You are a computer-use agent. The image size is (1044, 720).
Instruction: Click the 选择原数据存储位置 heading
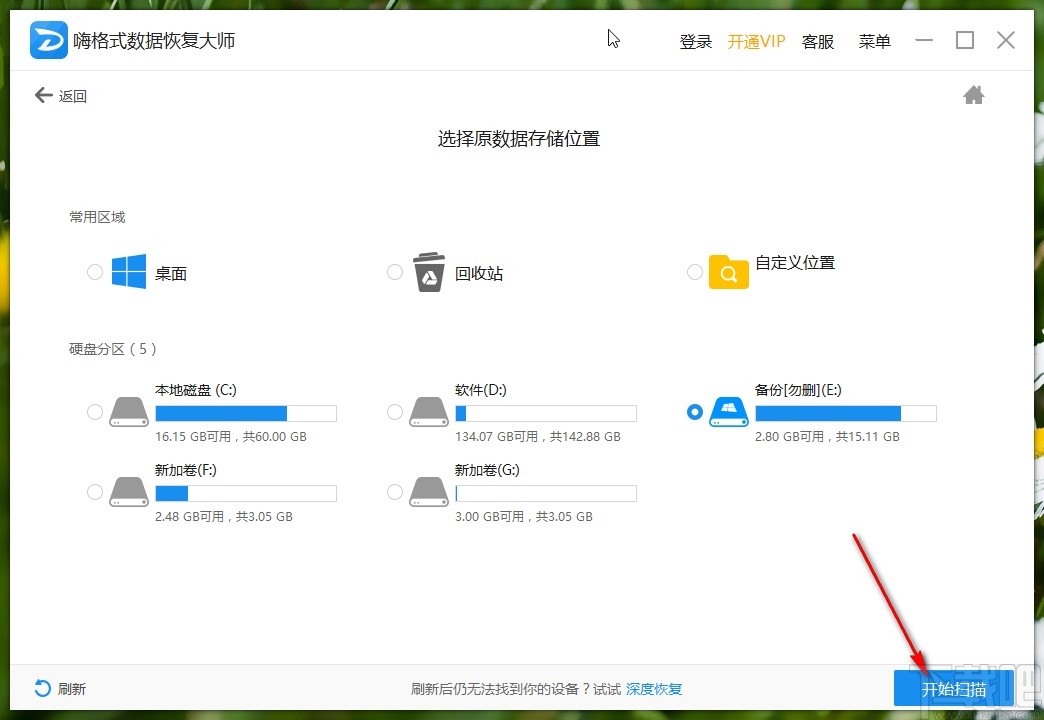519,139
